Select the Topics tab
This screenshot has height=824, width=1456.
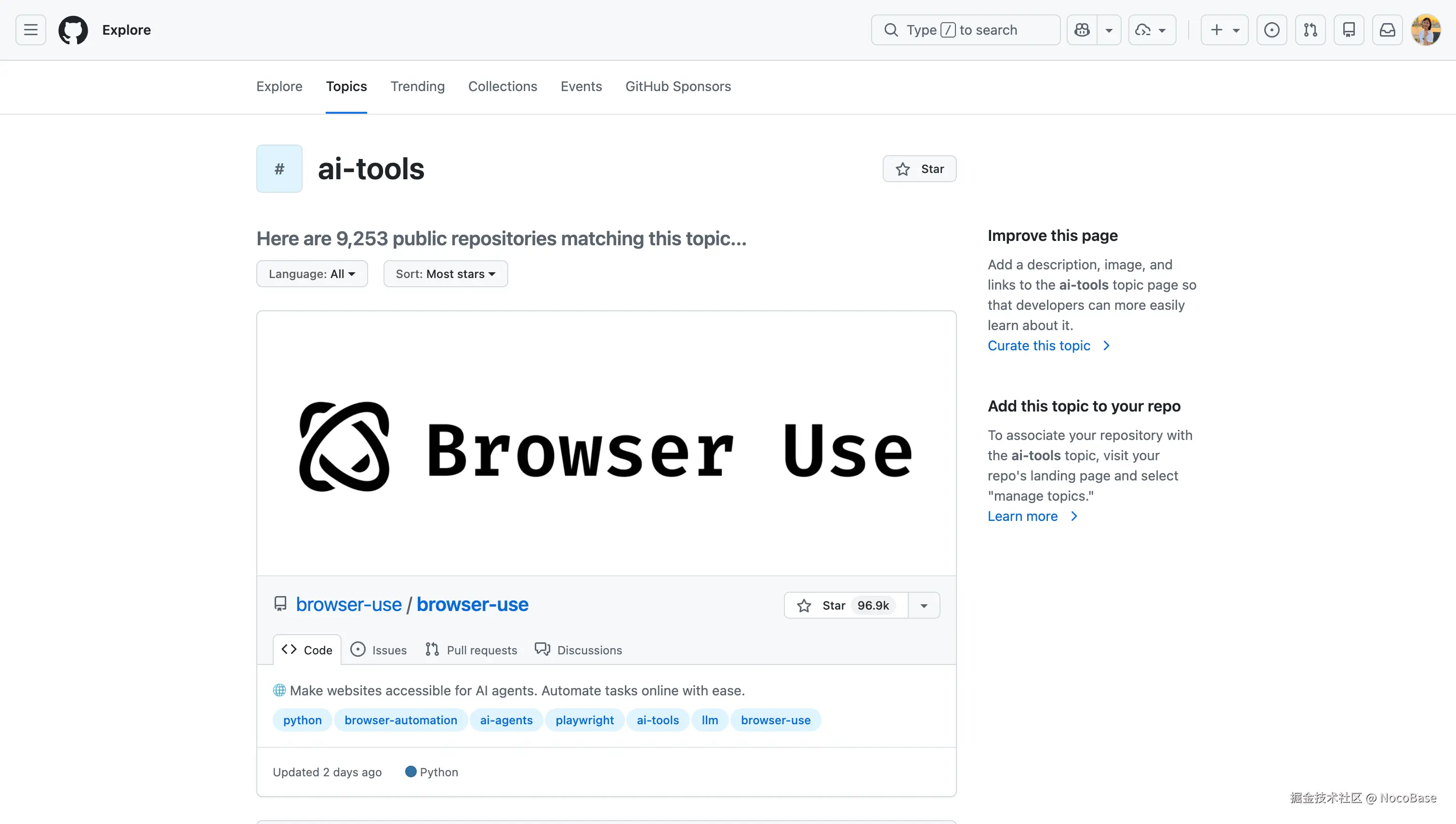(x=346, y=87)
